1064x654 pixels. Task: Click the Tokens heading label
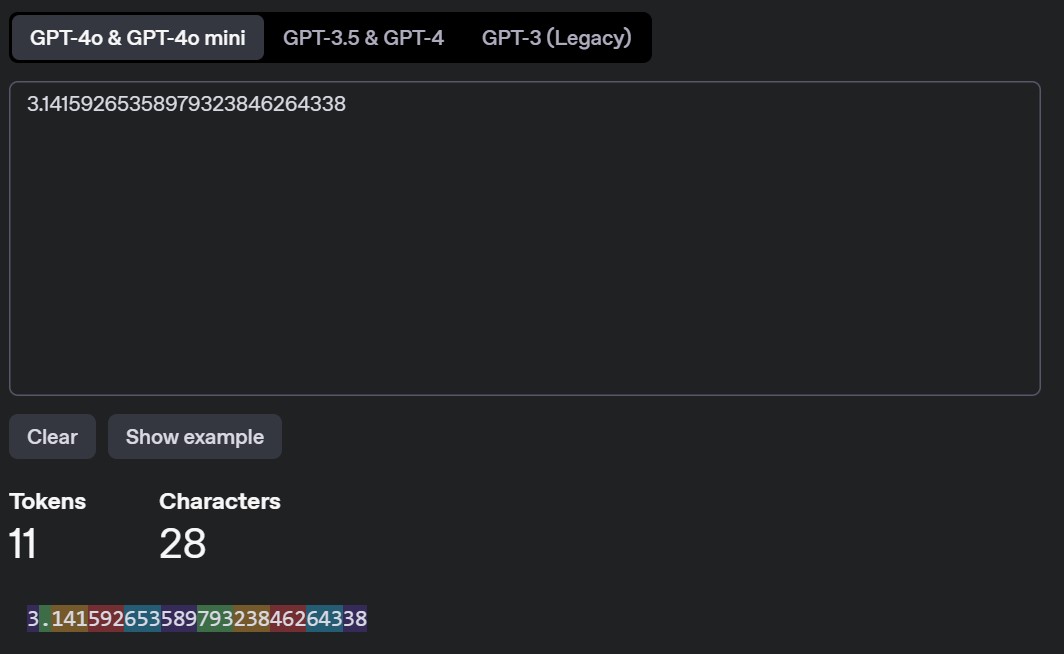(x=48, y=501)
